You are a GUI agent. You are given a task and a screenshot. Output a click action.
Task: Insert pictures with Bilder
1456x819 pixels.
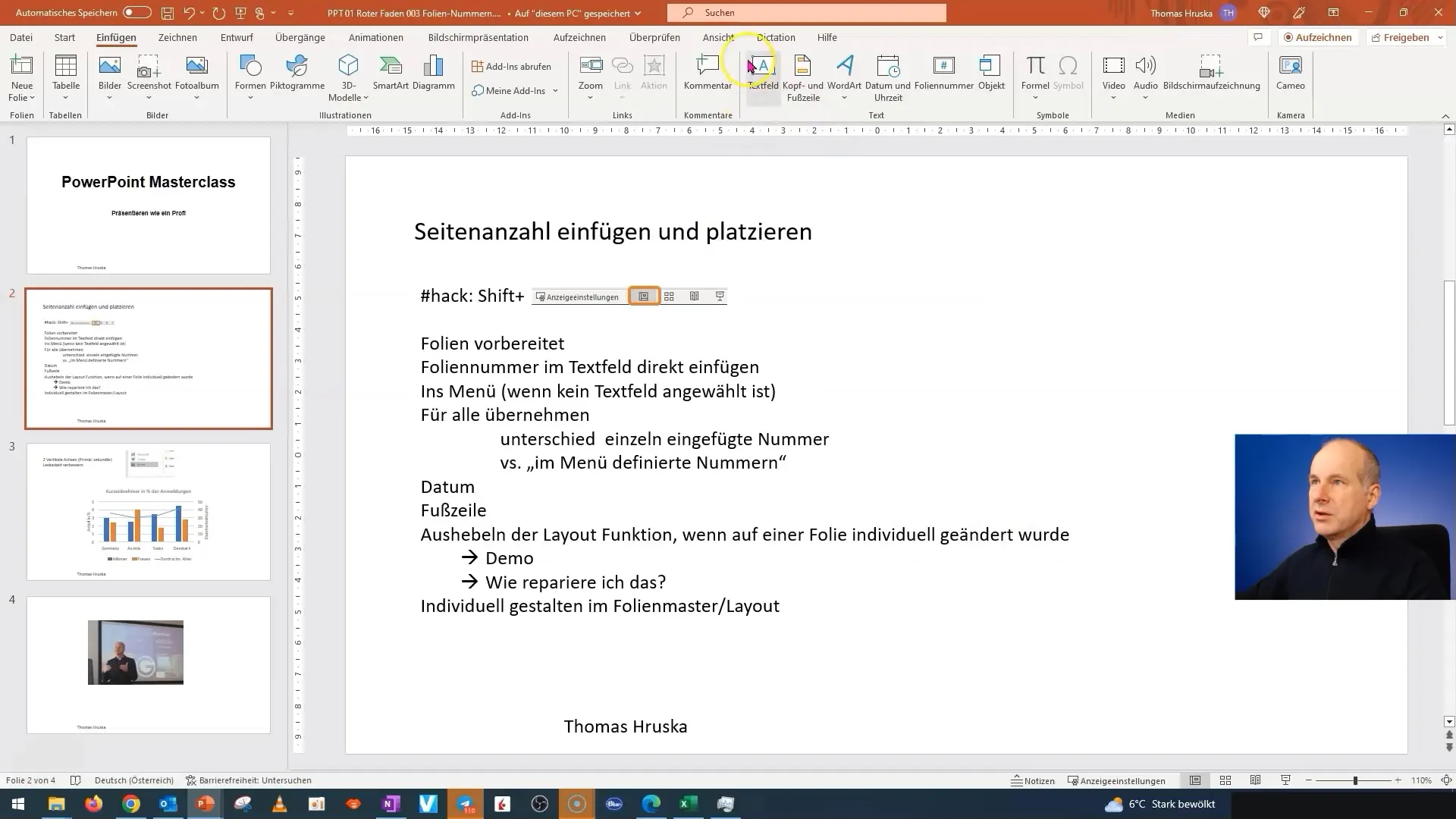pos(110,77)
